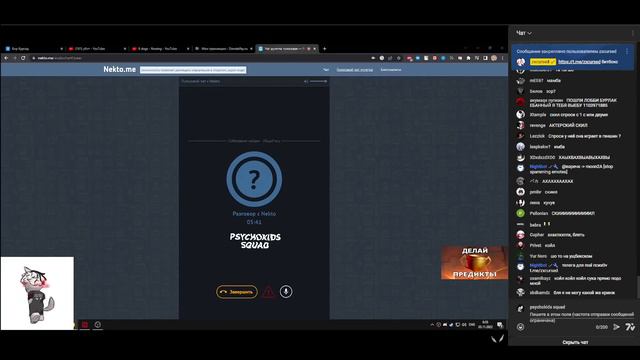Viewport: 640px width, 360px height.
Task: Adjust the call volume slider
Action: [318, 81]
